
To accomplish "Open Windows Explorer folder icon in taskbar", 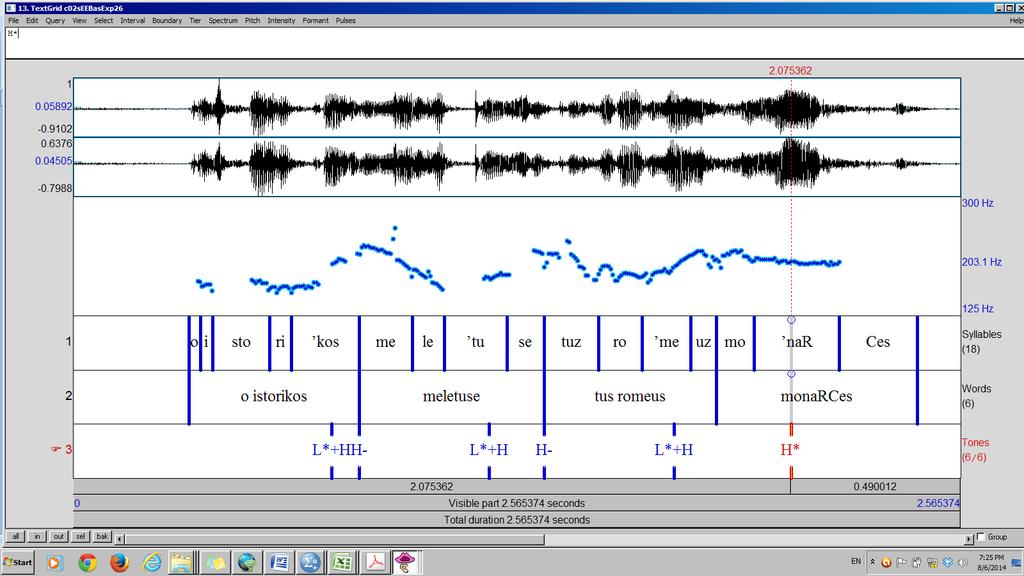I will pos(182,562).
